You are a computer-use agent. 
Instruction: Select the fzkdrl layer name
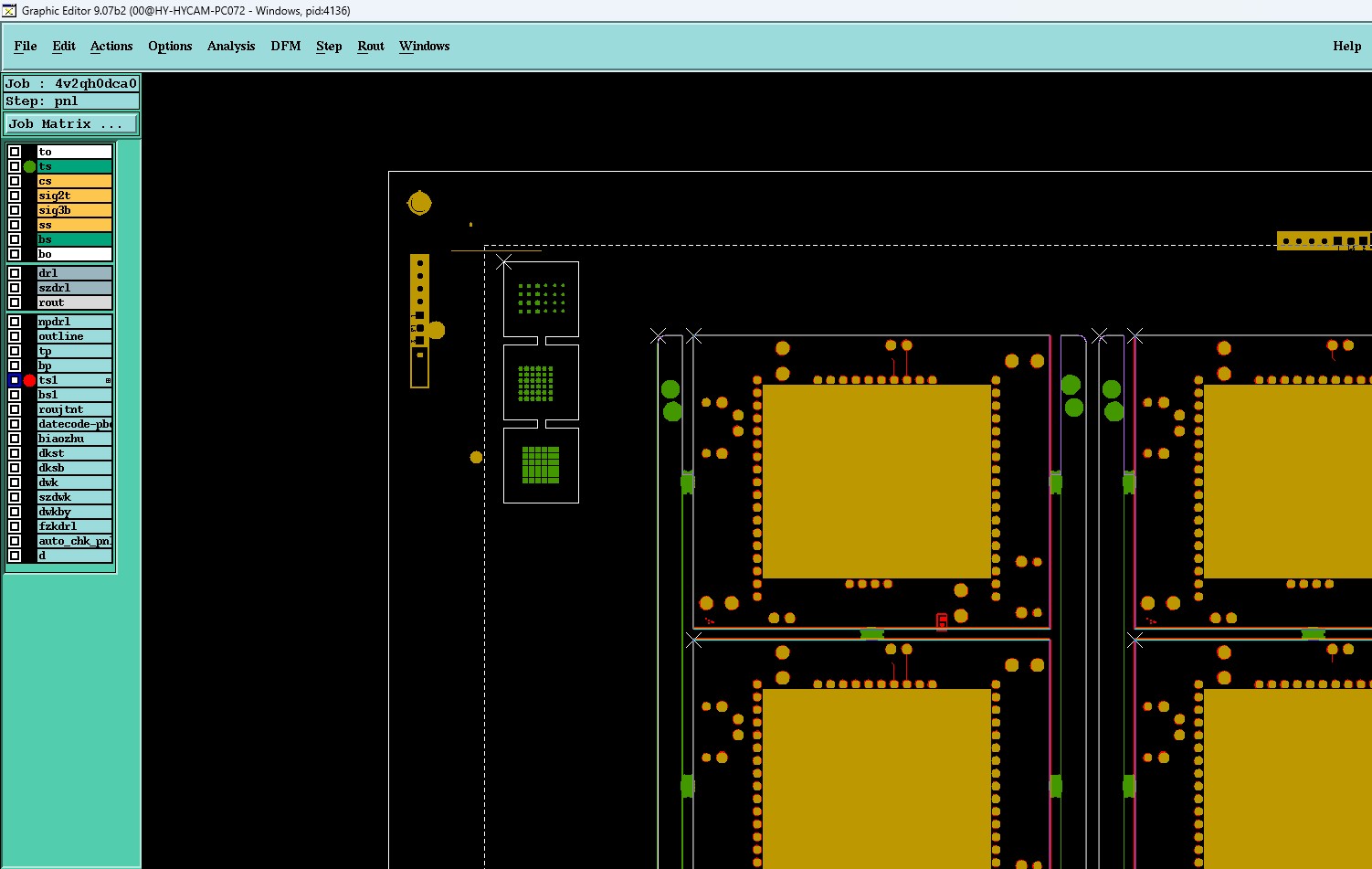[x=75, y=526]
